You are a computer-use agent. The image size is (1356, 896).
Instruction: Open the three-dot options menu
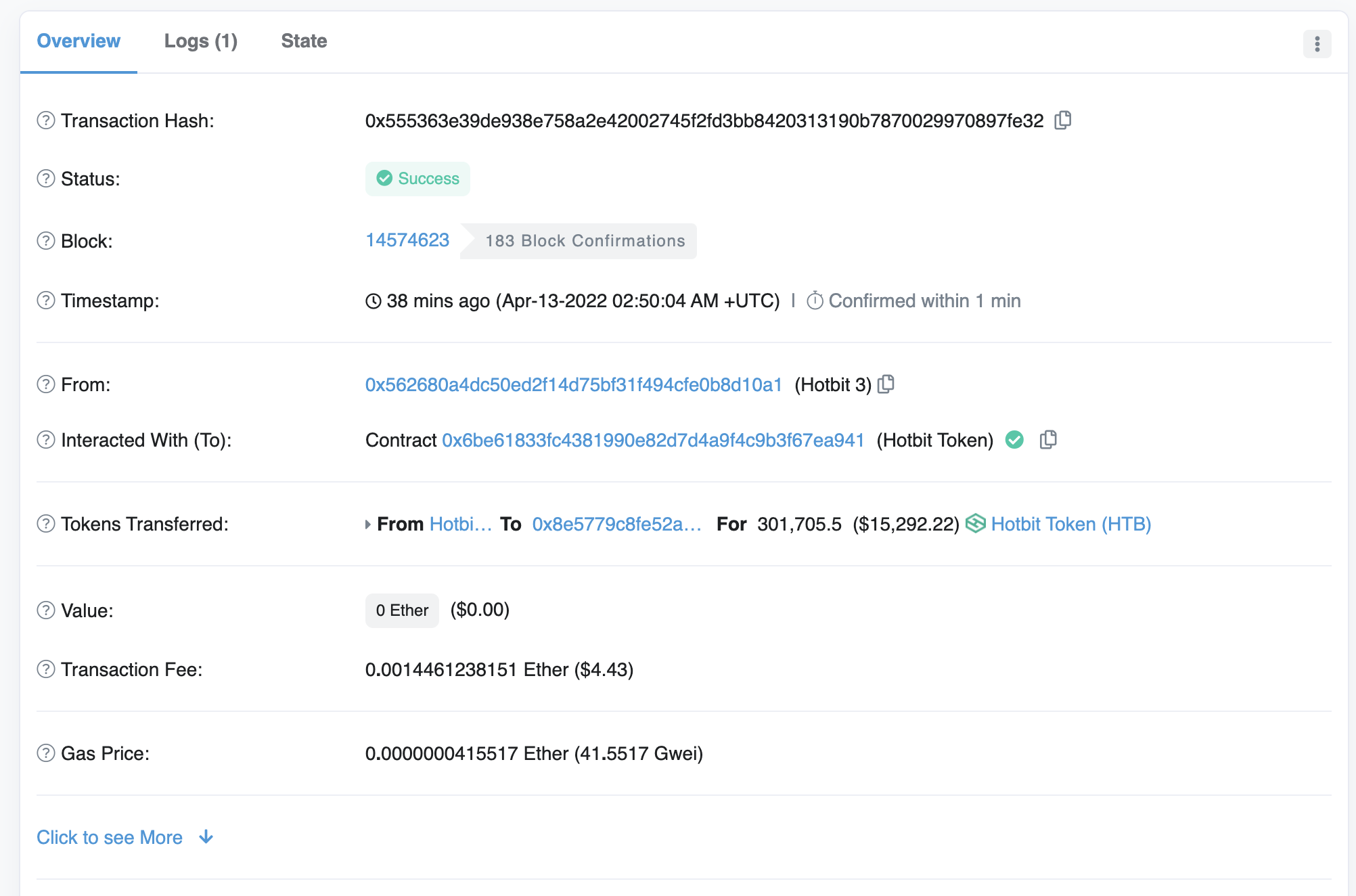1317,44
